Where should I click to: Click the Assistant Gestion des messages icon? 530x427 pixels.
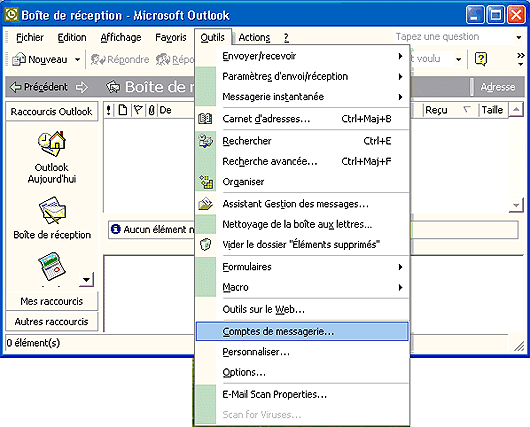(205, 204)
